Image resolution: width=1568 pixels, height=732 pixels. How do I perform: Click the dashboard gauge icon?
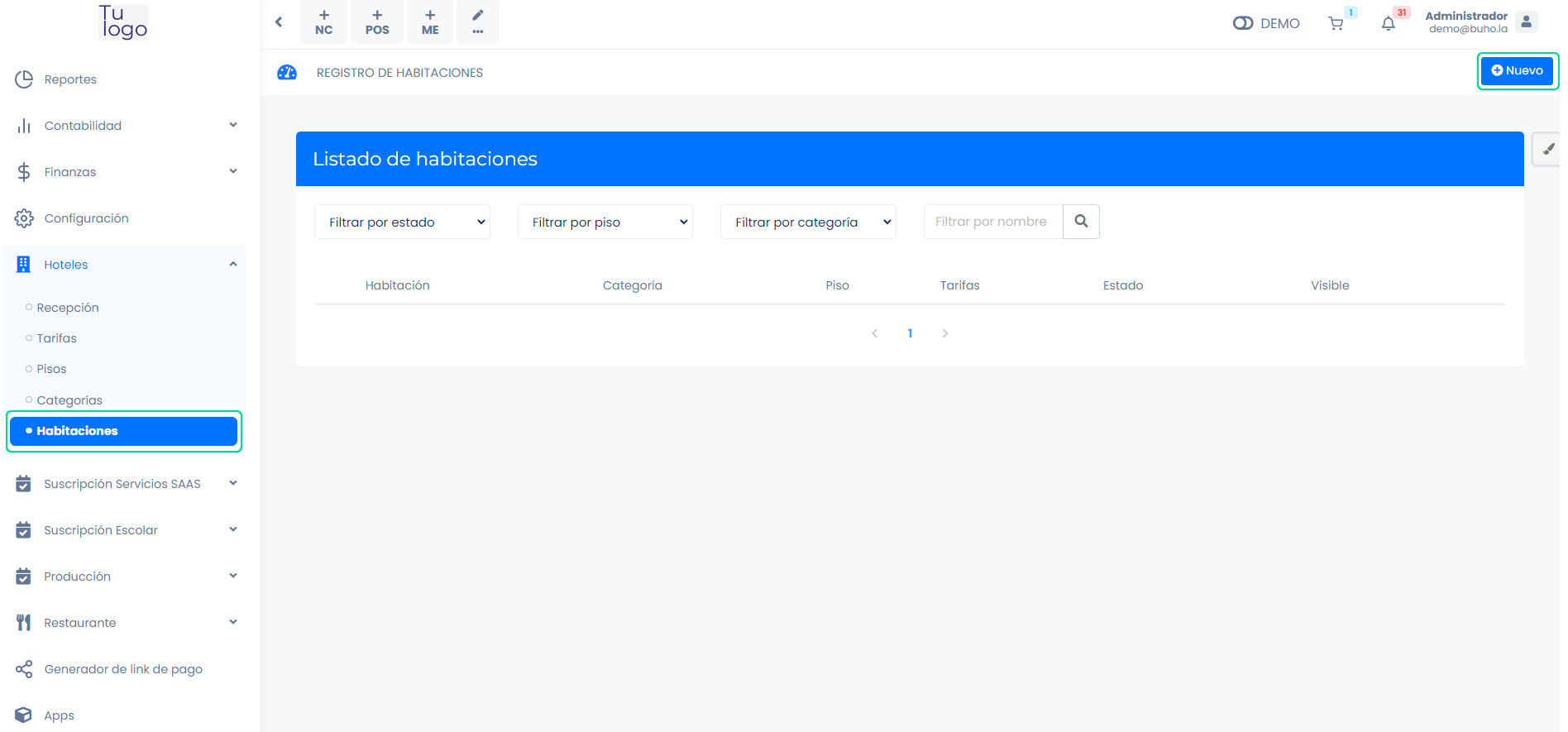pos(287,73)
